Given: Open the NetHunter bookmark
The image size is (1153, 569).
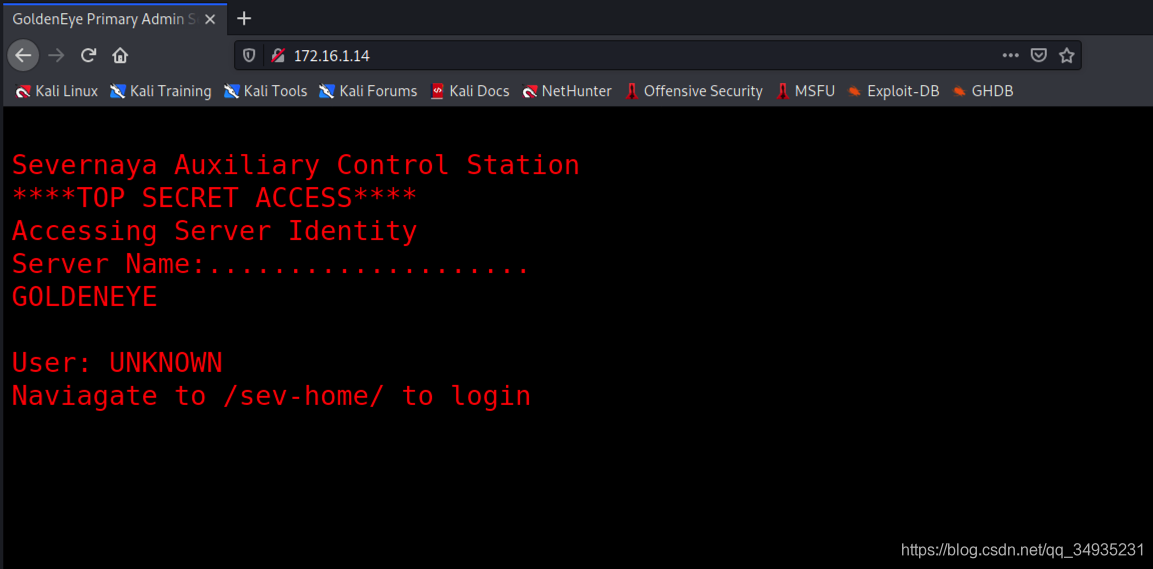Looking at the screenshot, I should click(567, 91).
